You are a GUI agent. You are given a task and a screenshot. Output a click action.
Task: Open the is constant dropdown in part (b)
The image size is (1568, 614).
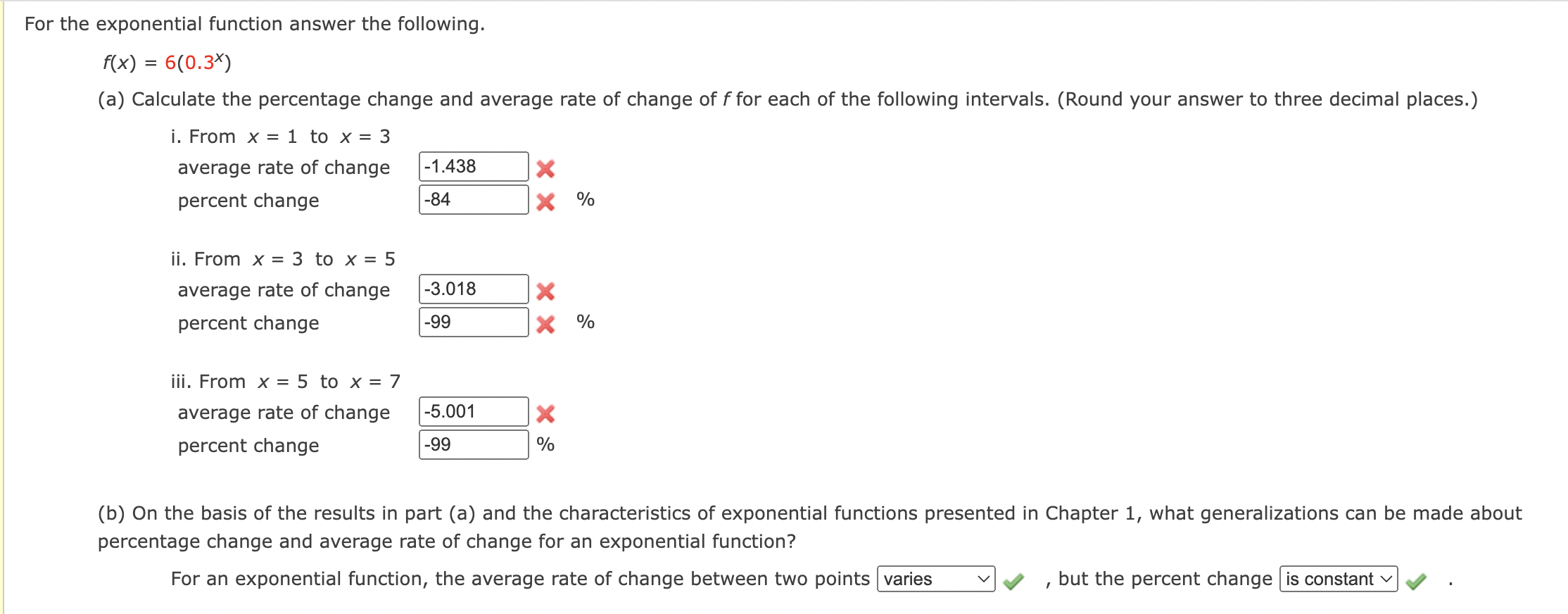tap(1336, 579)
